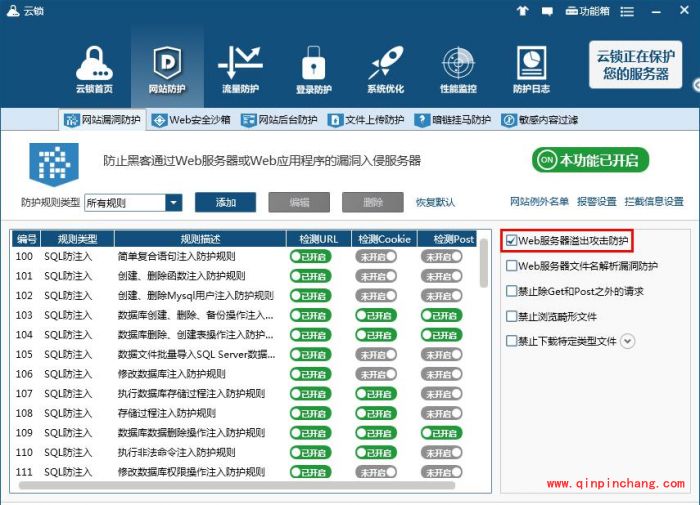Select rule 110 执行非法命令注入防护规则
Image resolution: width=700 pixels, height=505 pixels.
244,452
